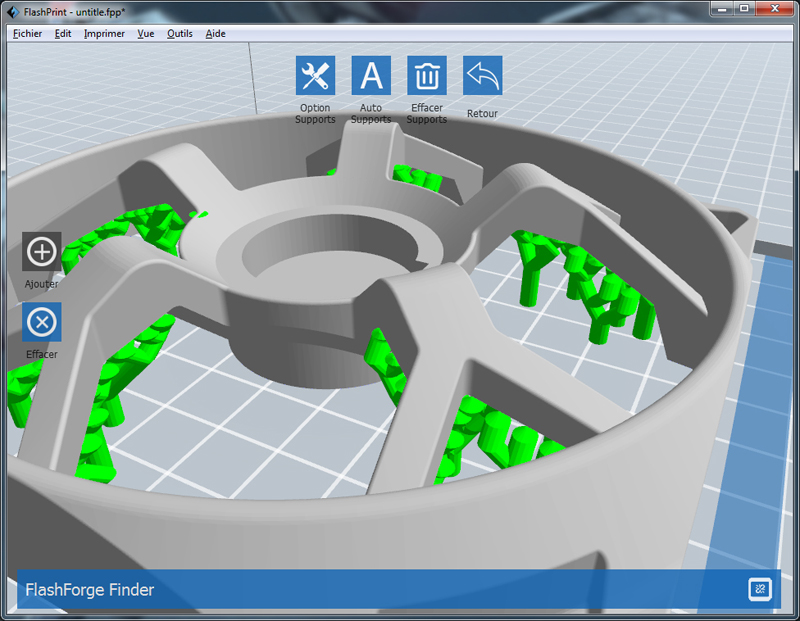Viewport: 800px width, 621px height.
Task: Minimize the FlashPrint window
Action: point(722,9)
